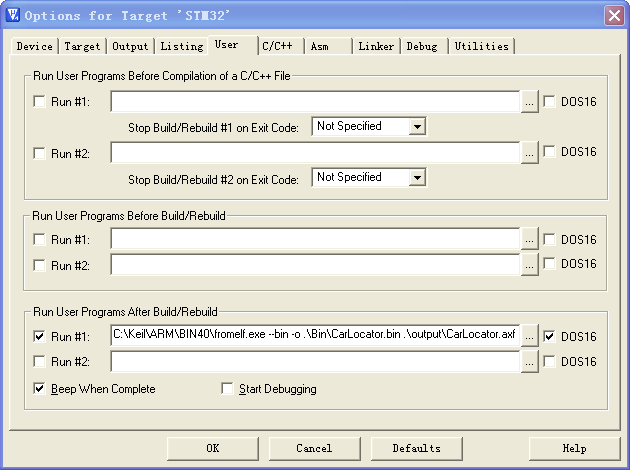The width and height of the screenshot is (630, 470).
Task: Toggle DOS16 for compilation Run #2
Action: click(549, 151)
